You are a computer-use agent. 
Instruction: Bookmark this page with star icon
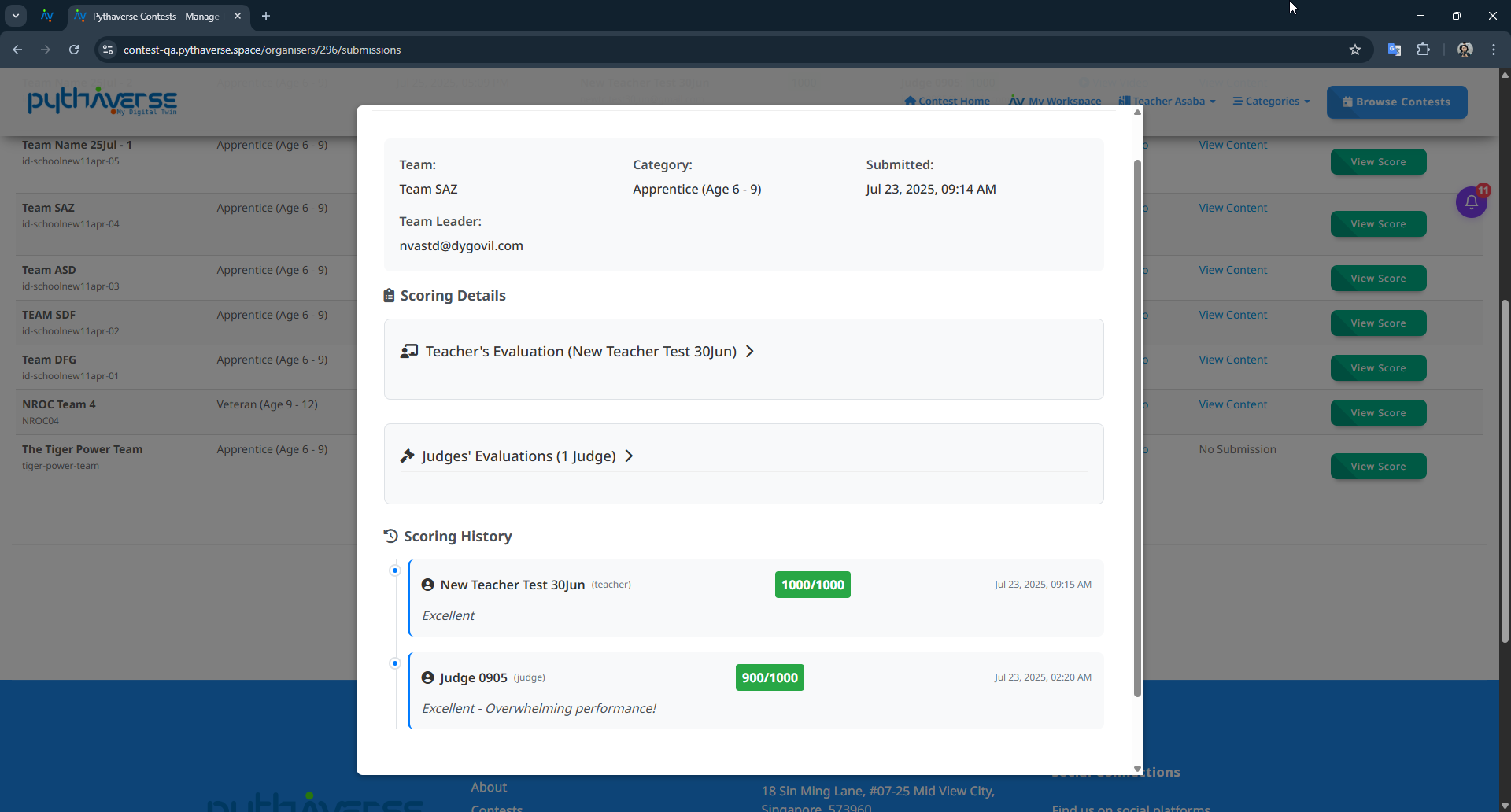click(x=1355, y=50)
